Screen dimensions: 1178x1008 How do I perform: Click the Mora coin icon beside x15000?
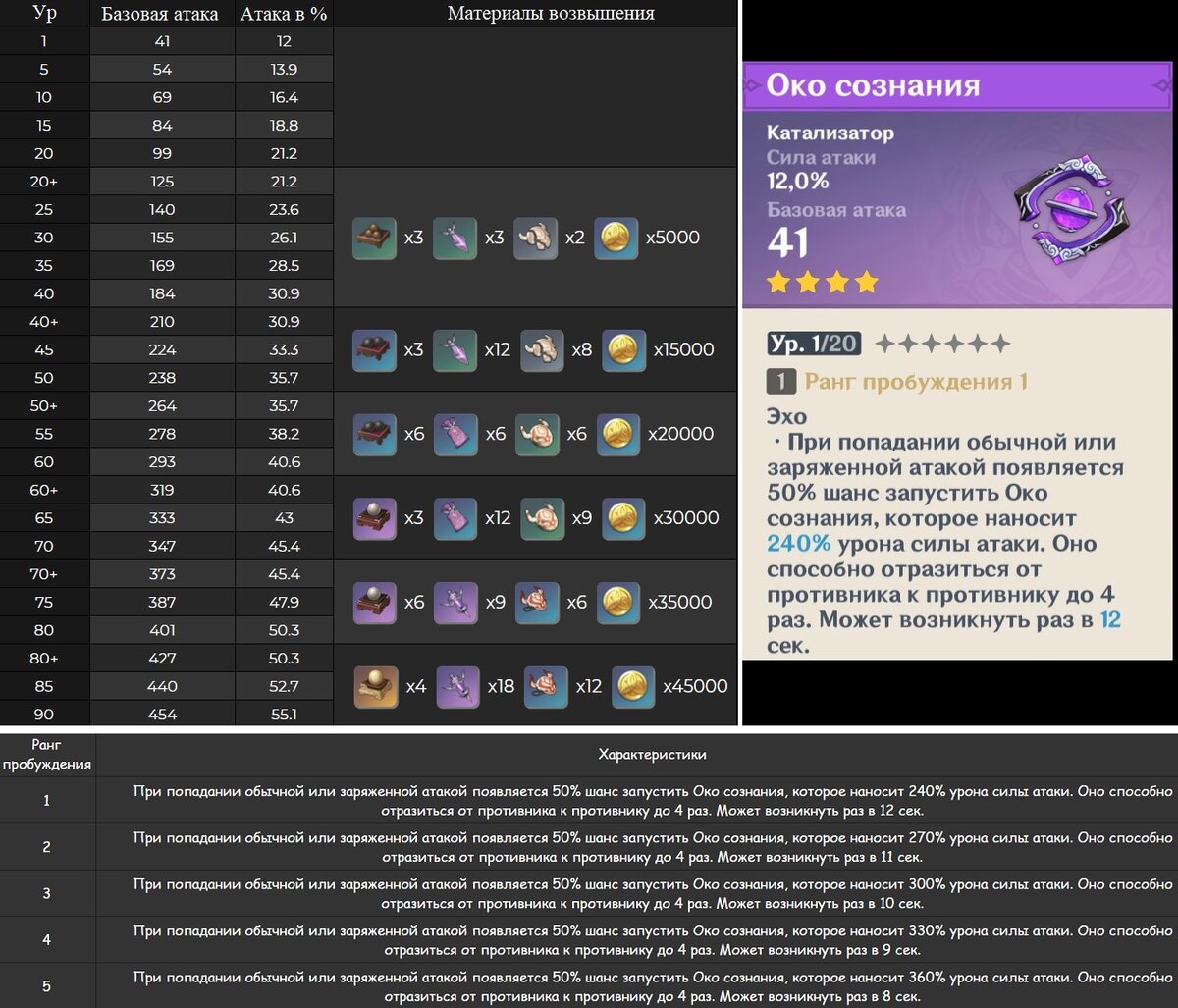click(x=623, y=350)
